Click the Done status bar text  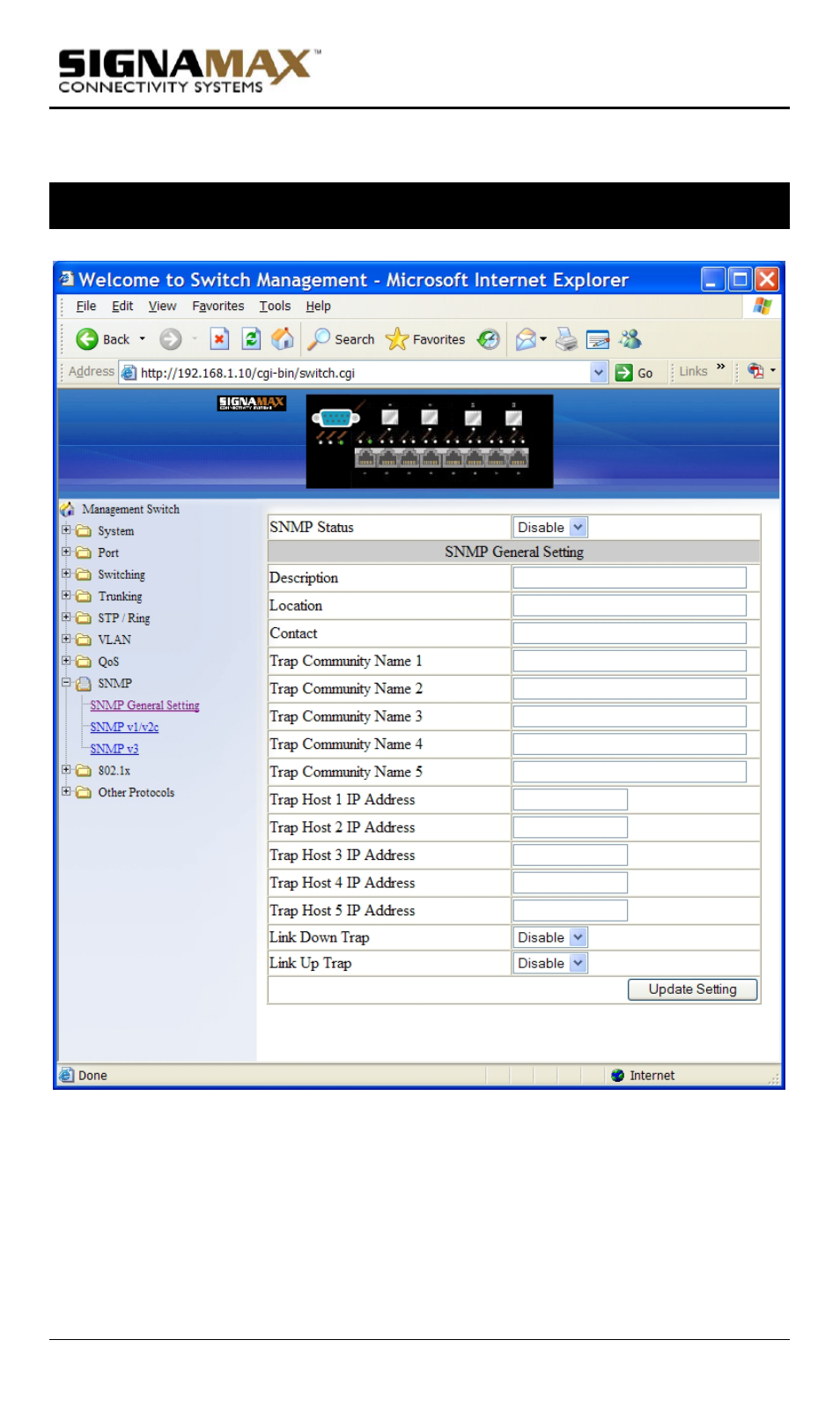point(92,1076)
